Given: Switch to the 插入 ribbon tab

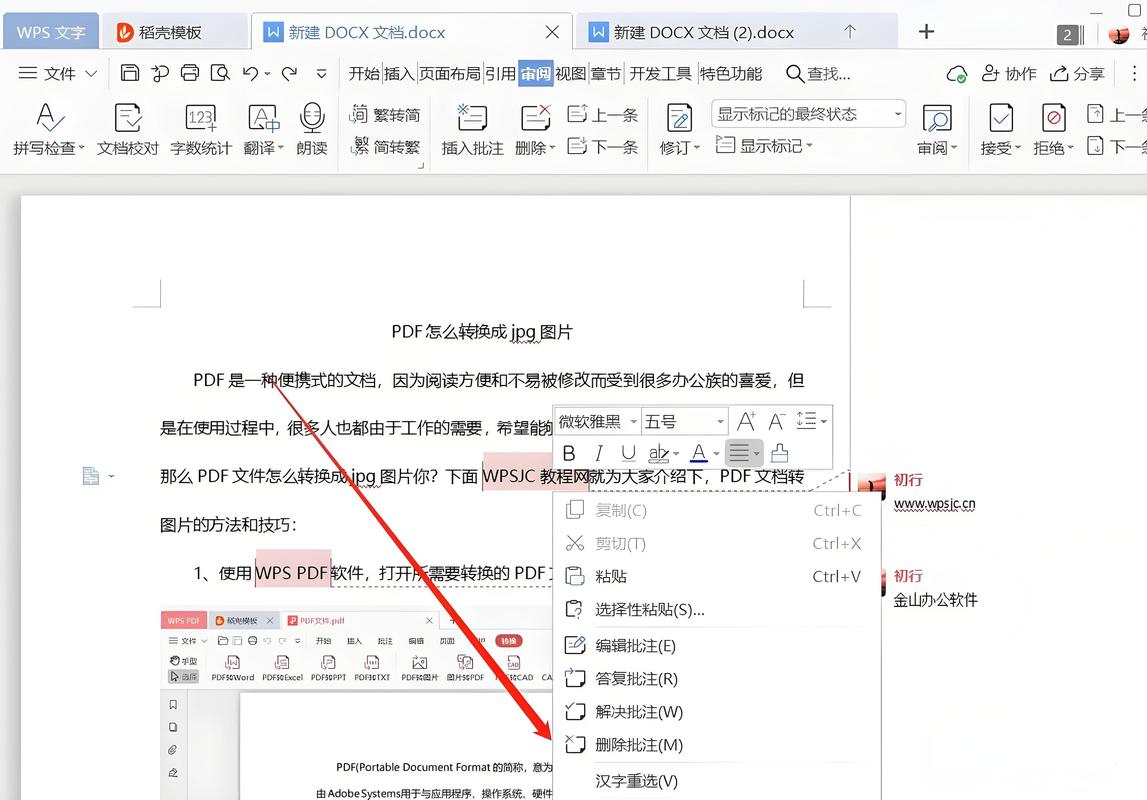Looking at the screenshot, I should 399,73.
